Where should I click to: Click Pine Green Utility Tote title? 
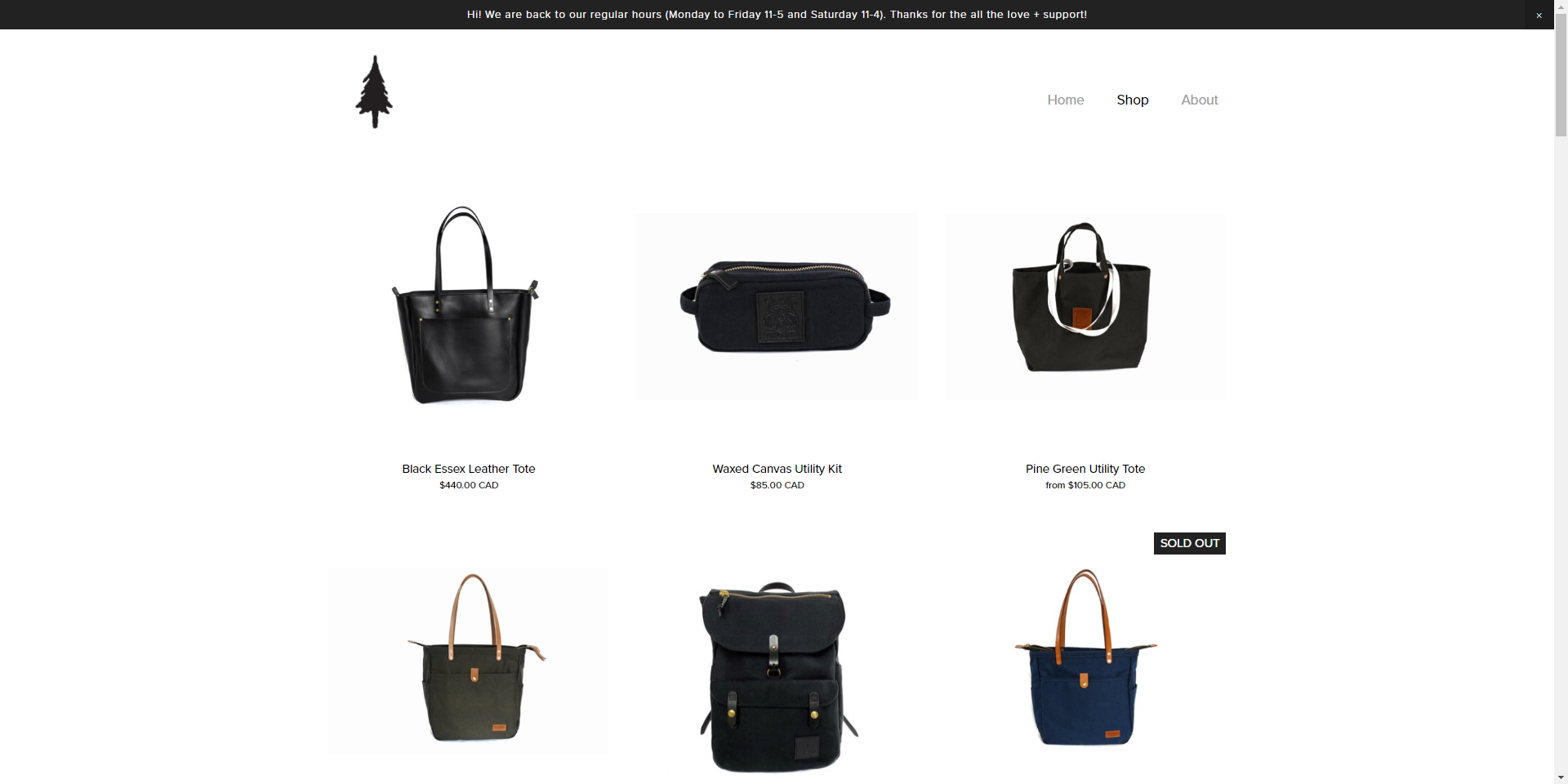pos(1085,469)
